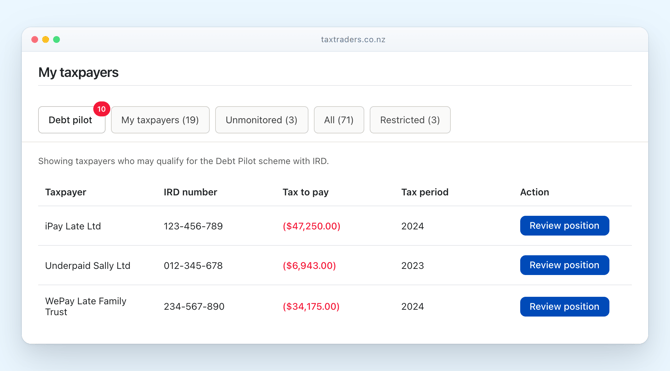Select taxpayer name iPay Late Ltd

73,226
